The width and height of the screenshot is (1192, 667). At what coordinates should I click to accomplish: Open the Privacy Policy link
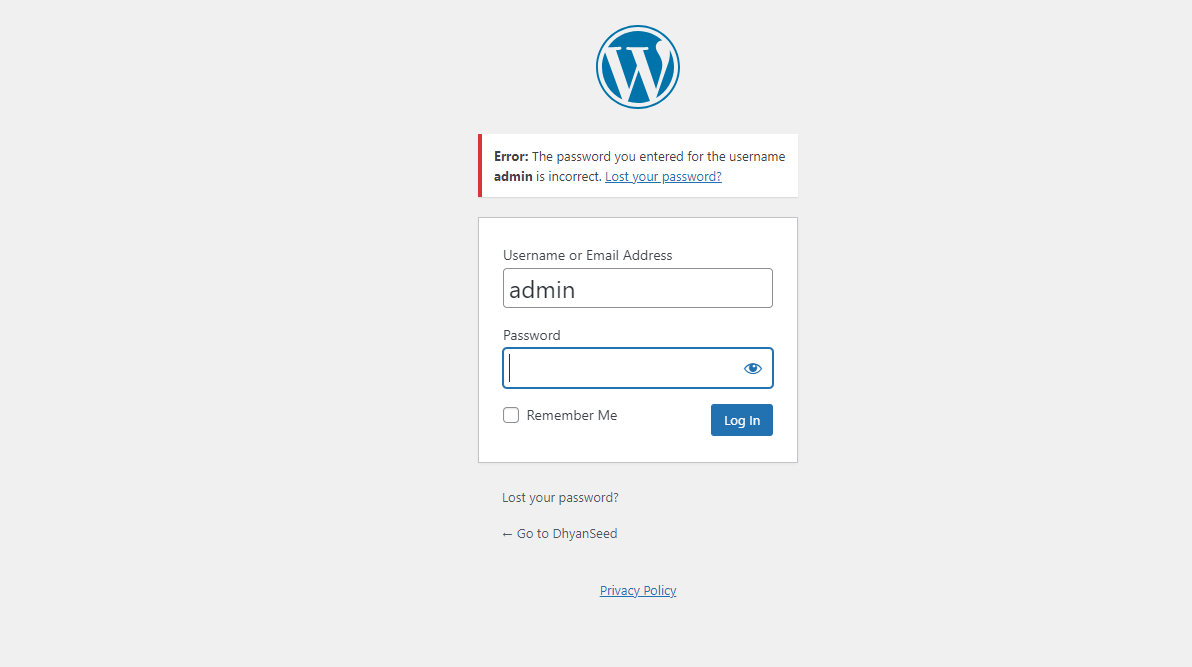638,590
